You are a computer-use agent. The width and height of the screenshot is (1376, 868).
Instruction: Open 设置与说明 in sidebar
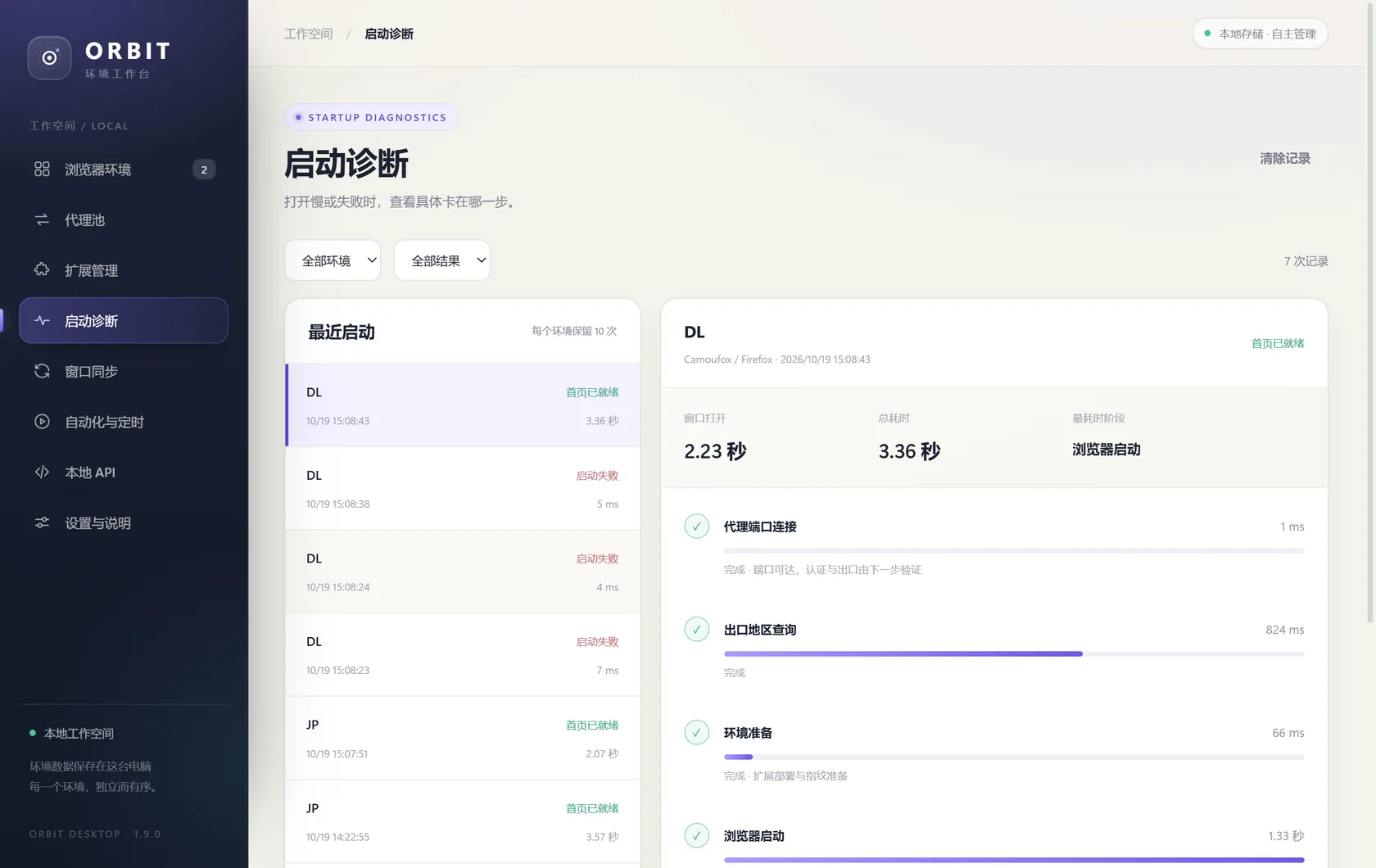click(x=124, y=522)
